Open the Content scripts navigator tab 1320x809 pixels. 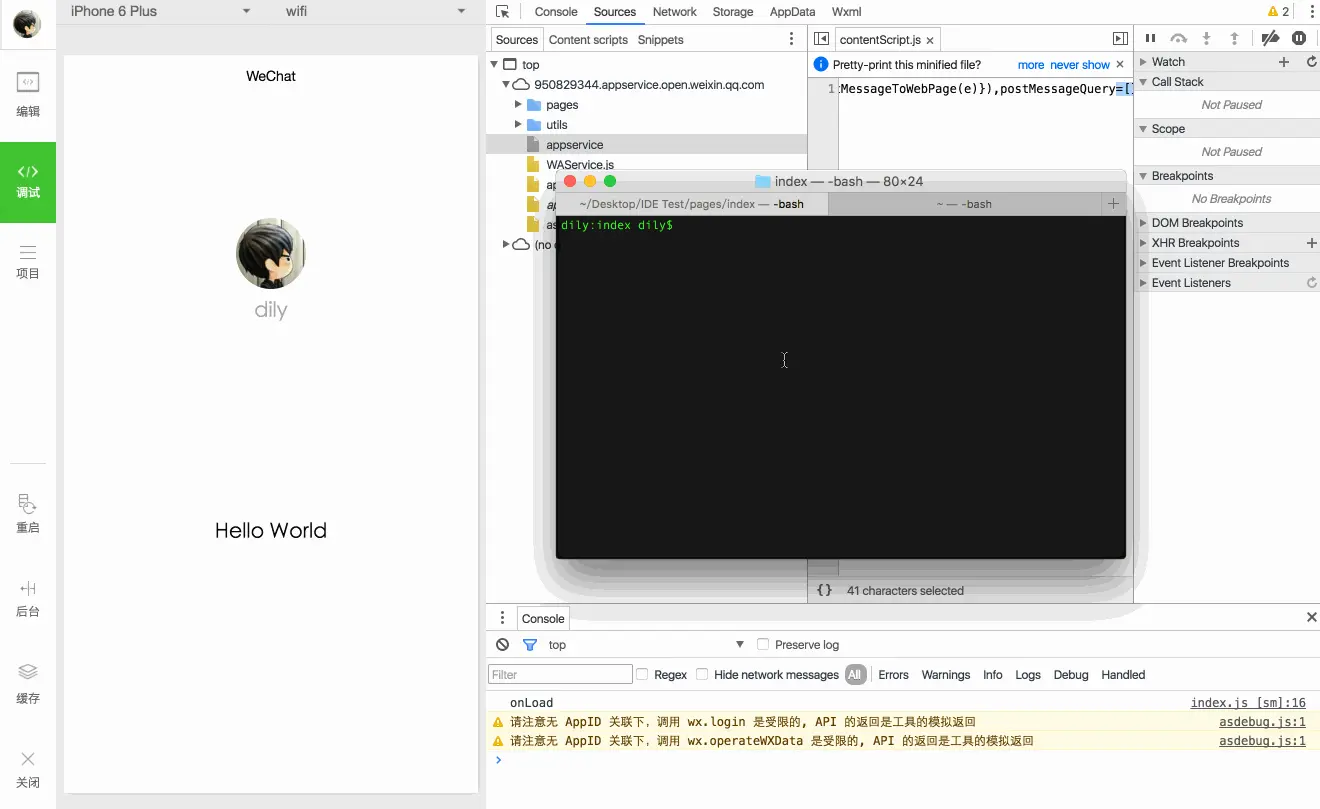click(x=588, y=40)
